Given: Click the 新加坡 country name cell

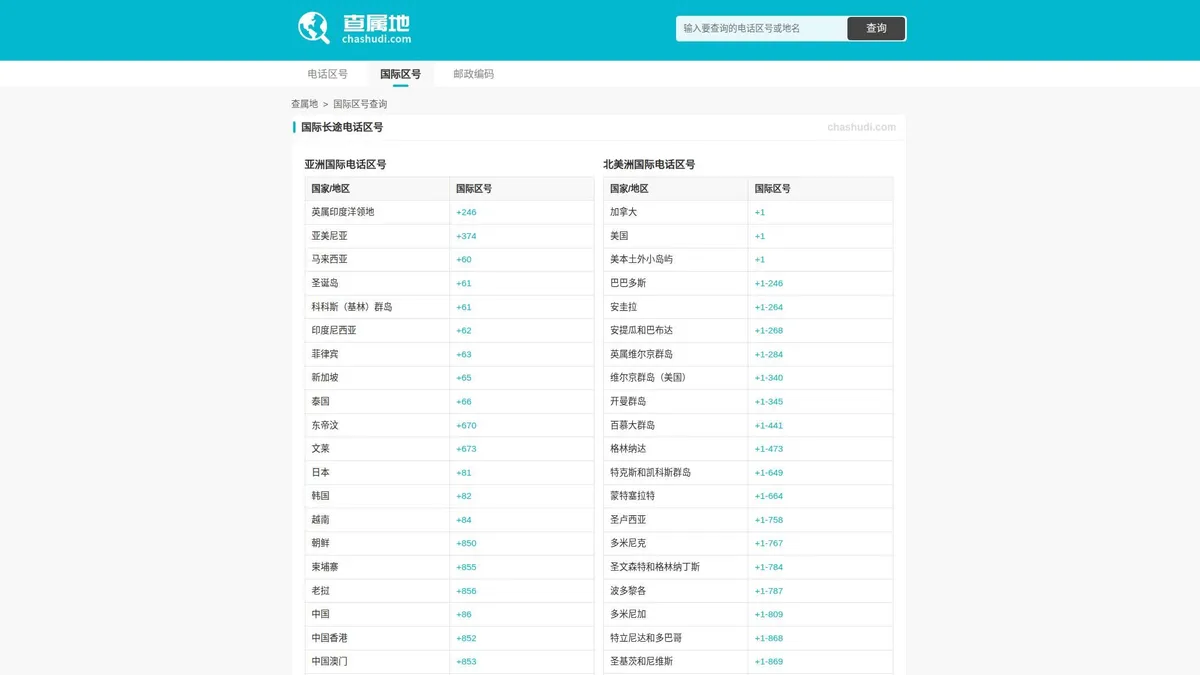Looking at the screenshot, I should [x=377, y=378].
